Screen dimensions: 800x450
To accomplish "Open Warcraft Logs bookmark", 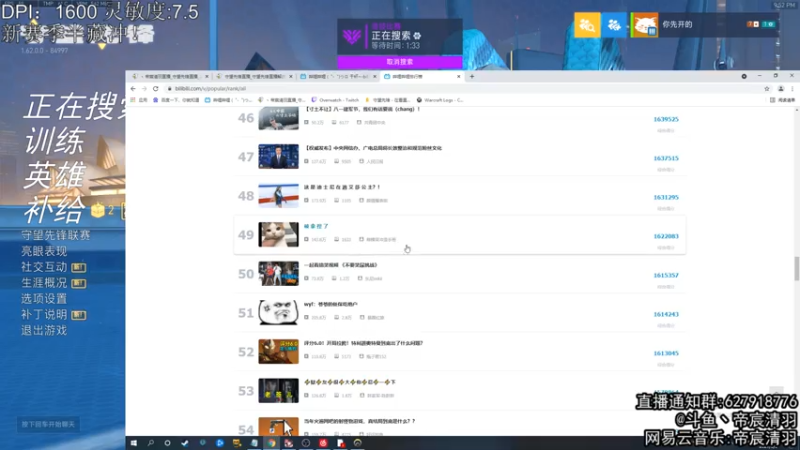I will (440, 100).
